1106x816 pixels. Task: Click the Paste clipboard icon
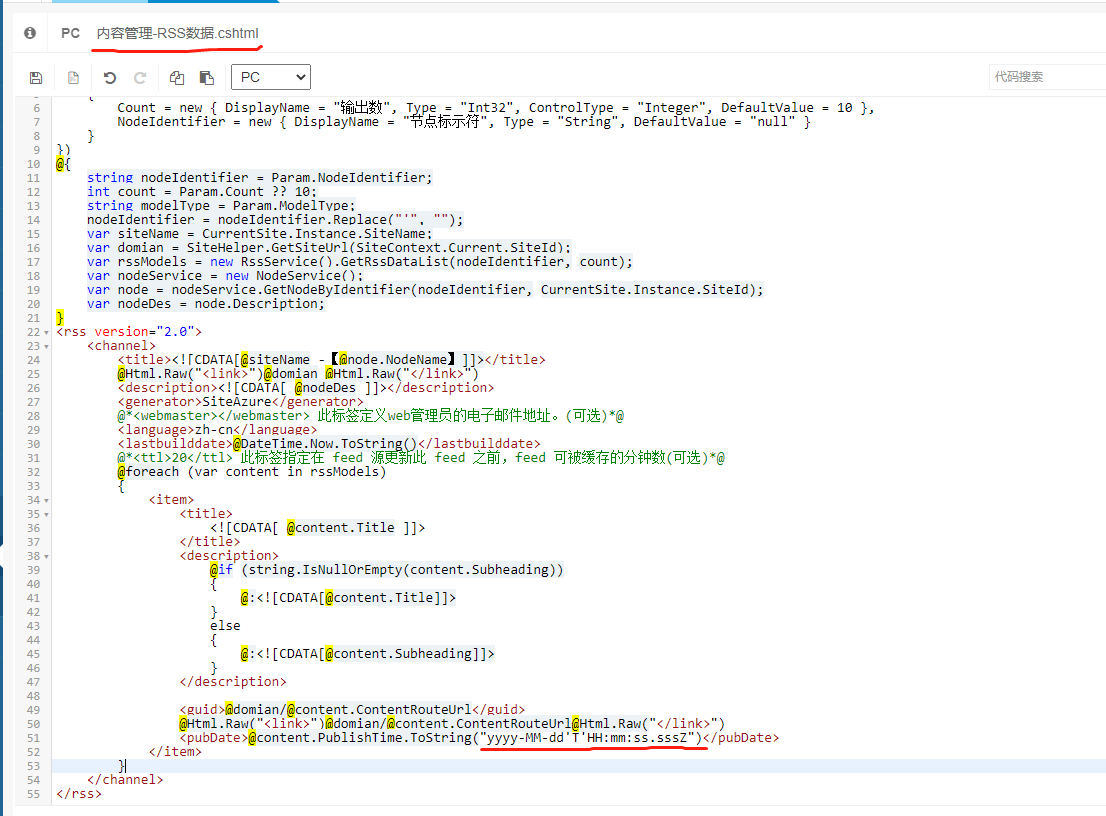206,77
